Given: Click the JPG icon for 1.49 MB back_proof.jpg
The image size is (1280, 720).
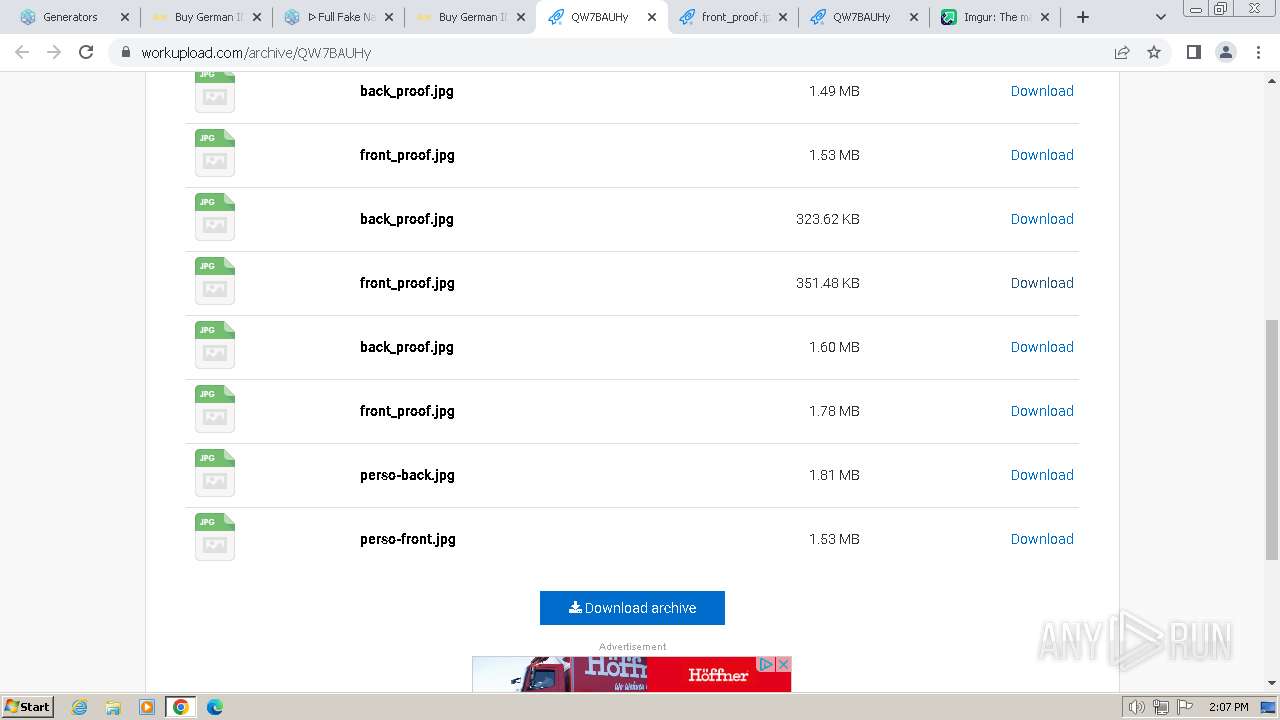Looking at the screenshot, I should coord(215,91).
